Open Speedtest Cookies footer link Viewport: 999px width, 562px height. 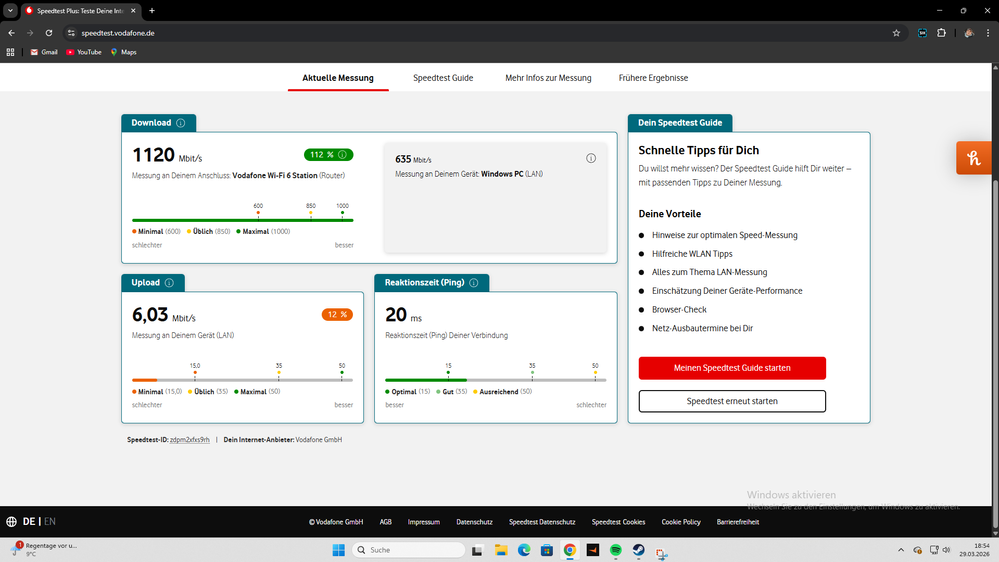pos(618,522)
